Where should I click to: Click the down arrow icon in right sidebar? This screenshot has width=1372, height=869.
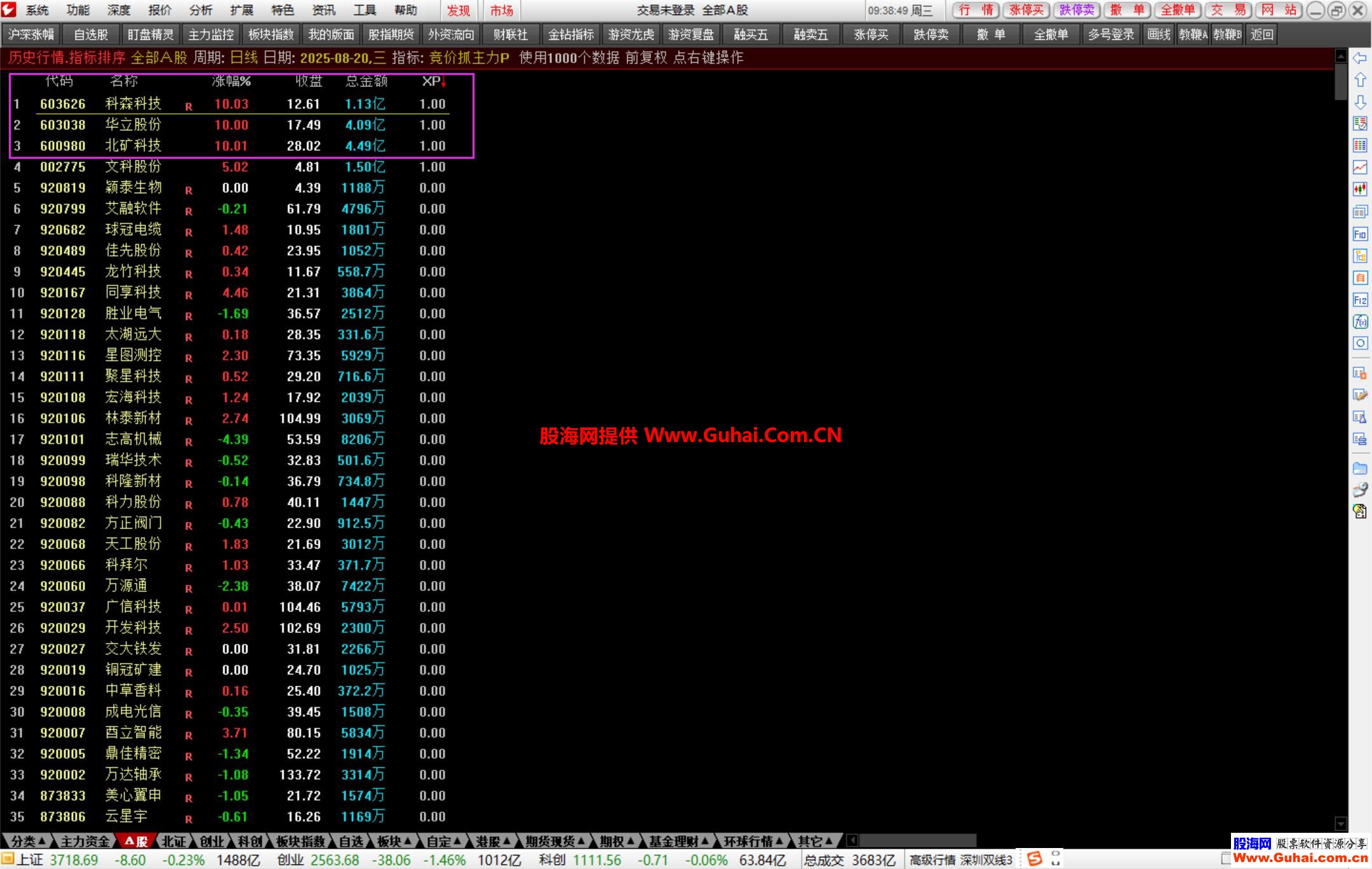point(1360,102)
